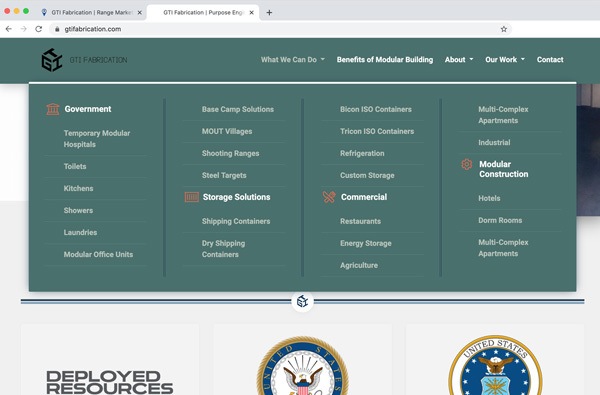Expand the About dropdown menu
The height and width of the screenshot is (395, 600).
459,60
